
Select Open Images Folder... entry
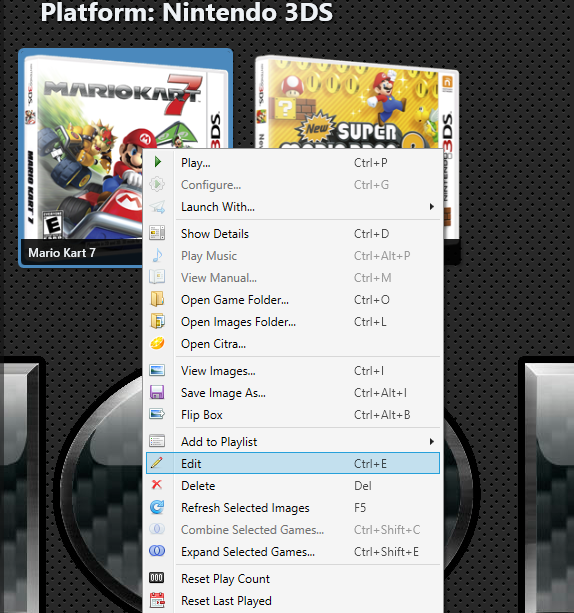(x=293, y=322)
